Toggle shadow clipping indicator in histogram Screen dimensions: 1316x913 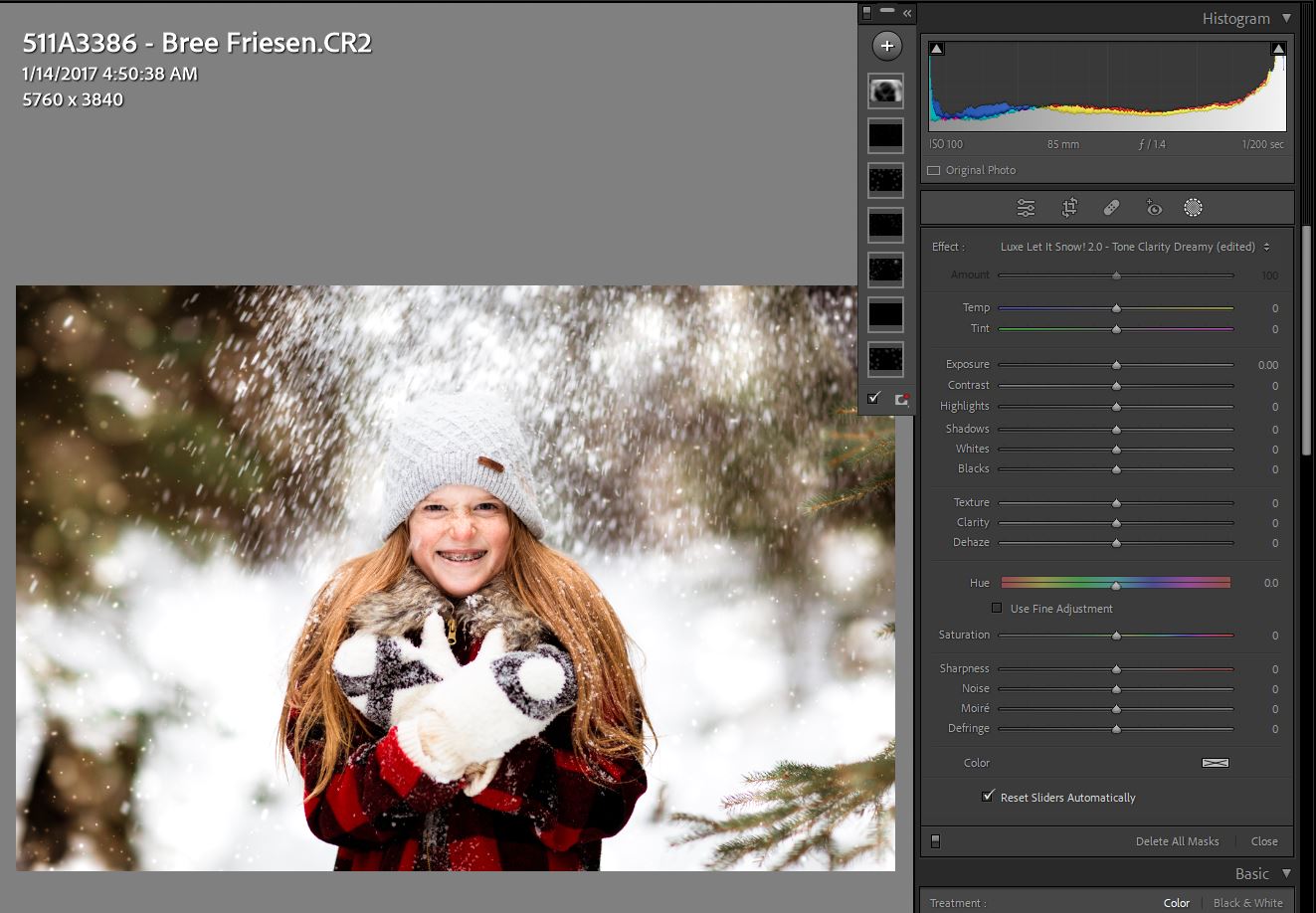[x=937, y=48]
